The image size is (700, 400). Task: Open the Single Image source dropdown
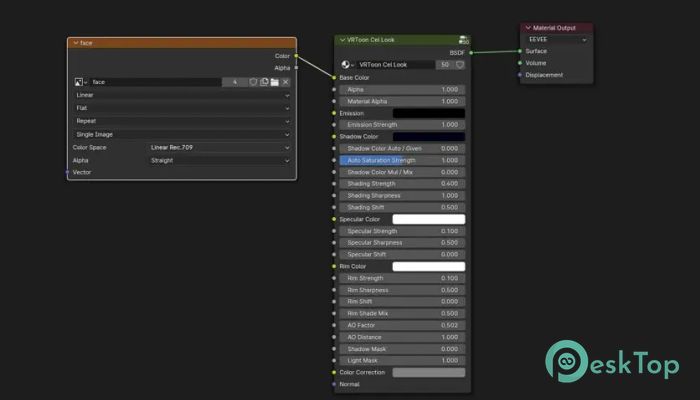pyautogui.click(x=182, y=134)
